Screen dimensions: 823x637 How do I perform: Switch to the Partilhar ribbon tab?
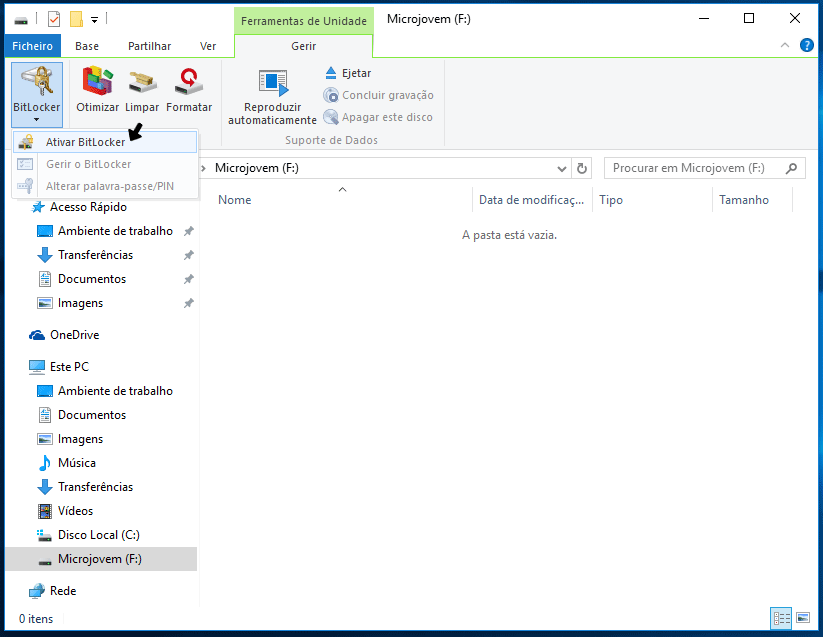tap(150, 46)
